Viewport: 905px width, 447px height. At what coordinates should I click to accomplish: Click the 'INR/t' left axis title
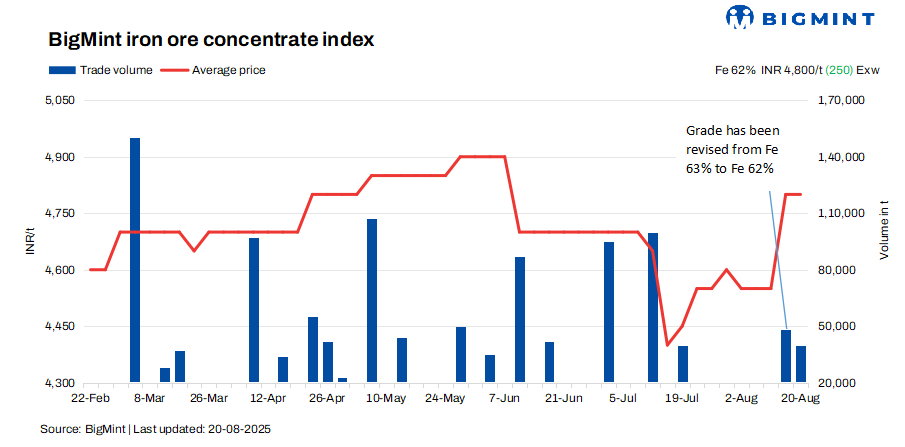click(31, 242)
